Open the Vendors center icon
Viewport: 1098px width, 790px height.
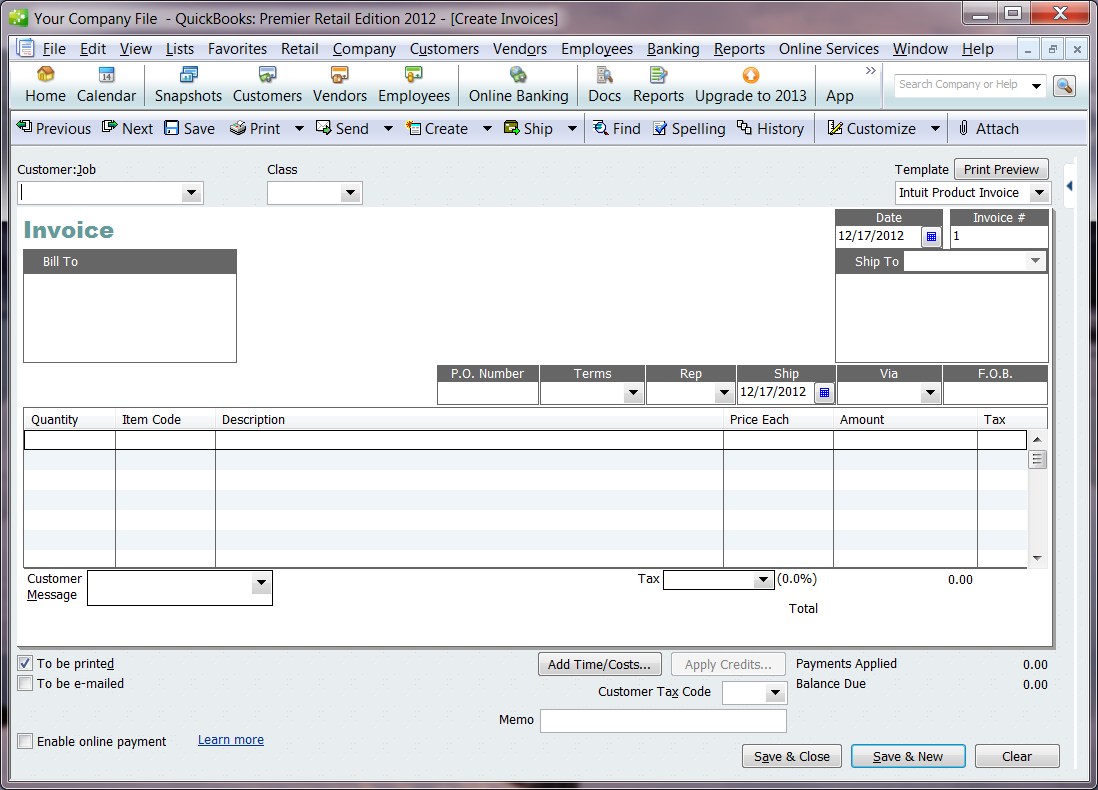pos(339,85)
